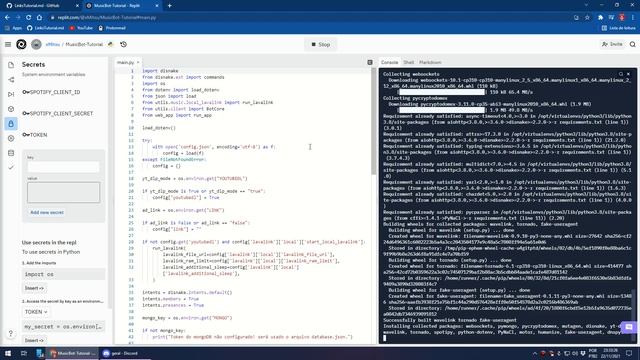Open the Windows Start menu
This screenshot has width=640, height=360.
[x=8, y=353]
